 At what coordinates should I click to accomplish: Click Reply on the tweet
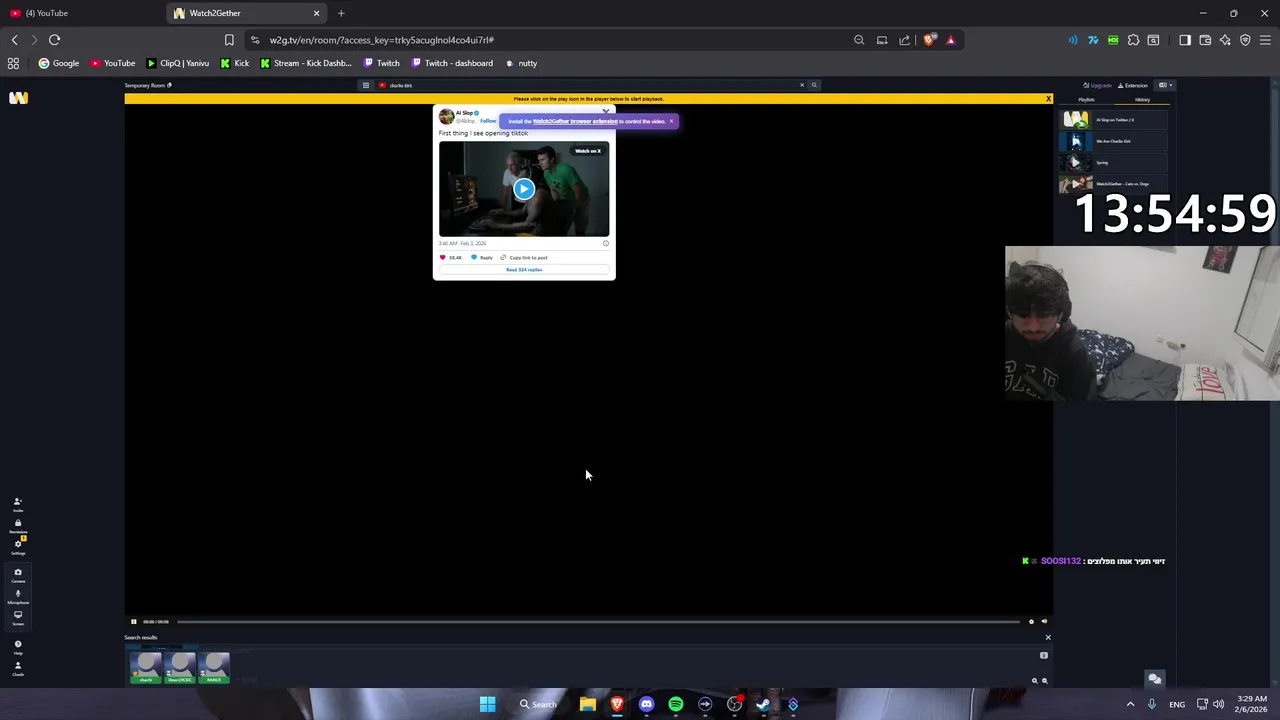click(x=482, y=257)
